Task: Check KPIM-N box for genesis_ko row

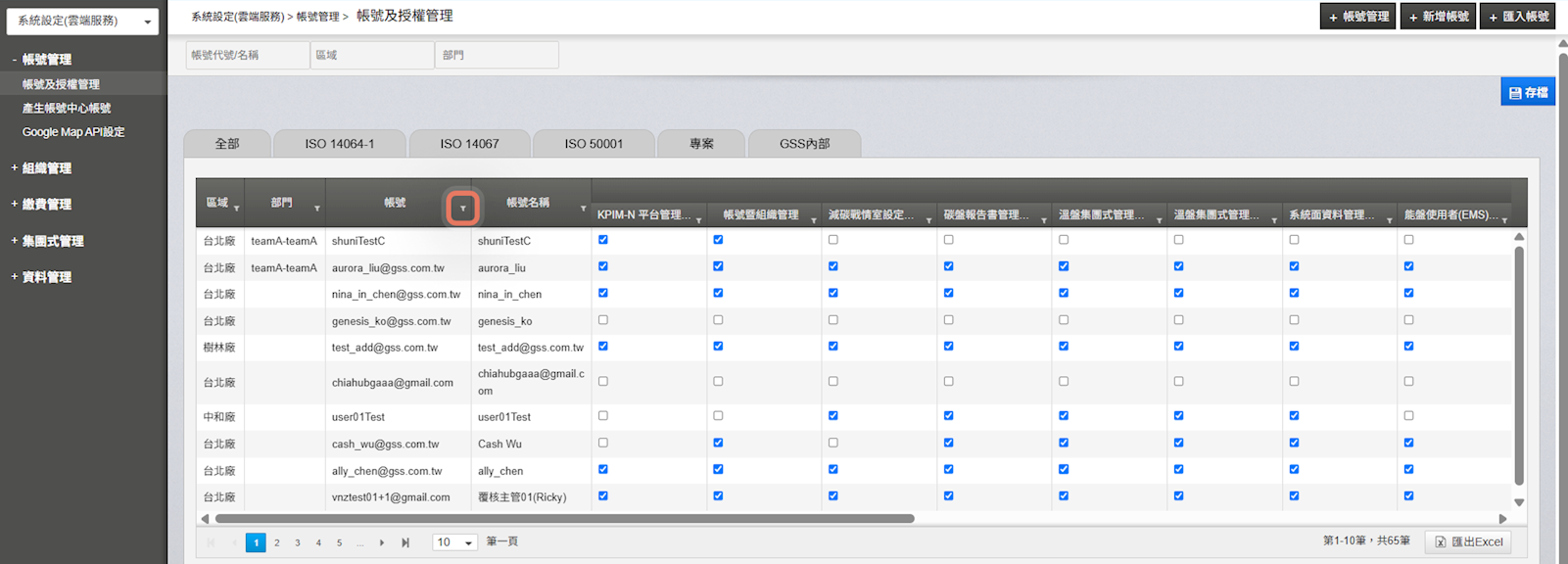Action: pos(603,320)
